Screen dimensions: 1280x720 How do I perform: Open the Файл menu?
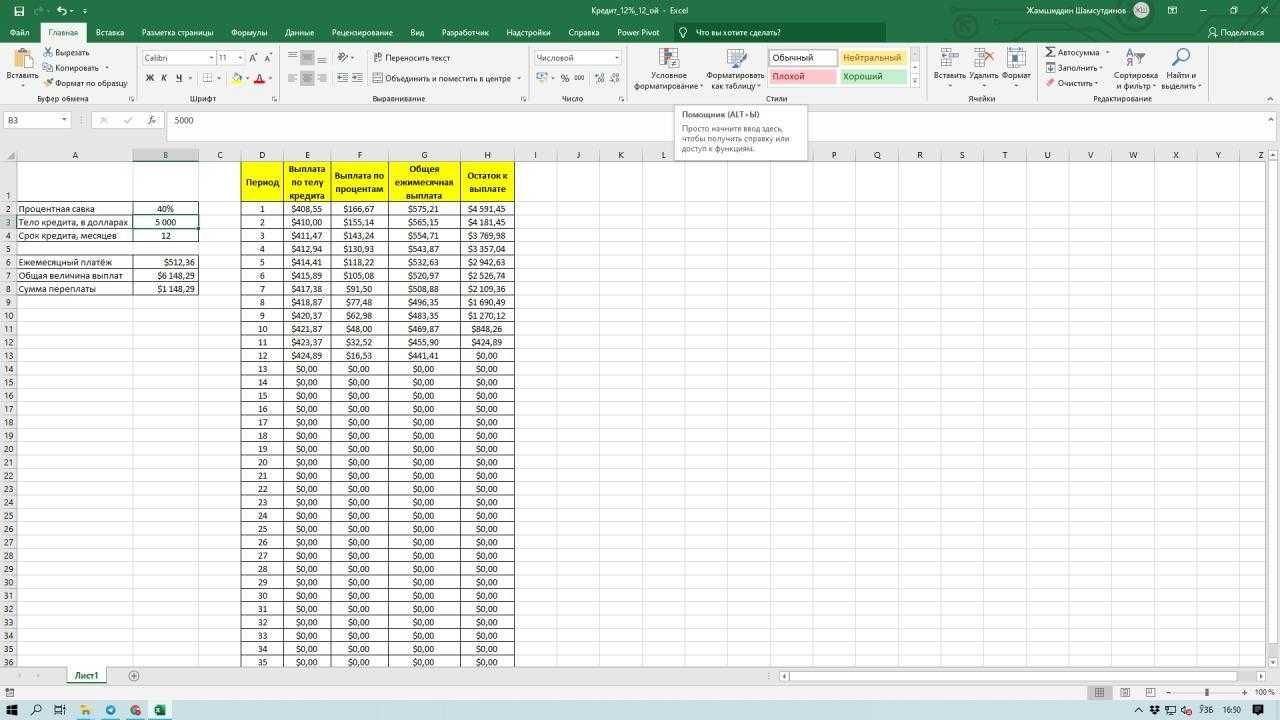tap(19, 32)
